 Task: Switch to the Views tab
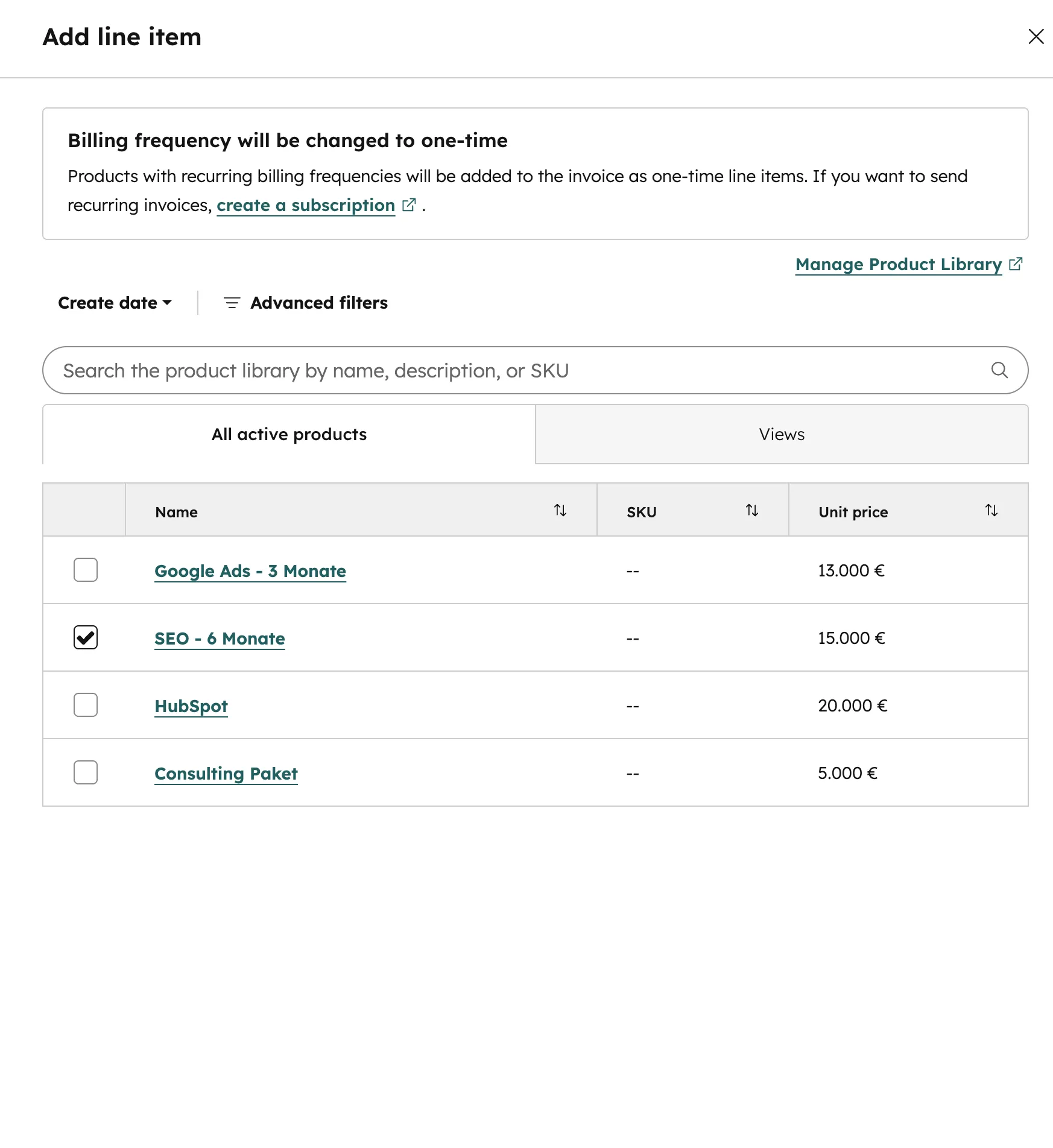782,434
